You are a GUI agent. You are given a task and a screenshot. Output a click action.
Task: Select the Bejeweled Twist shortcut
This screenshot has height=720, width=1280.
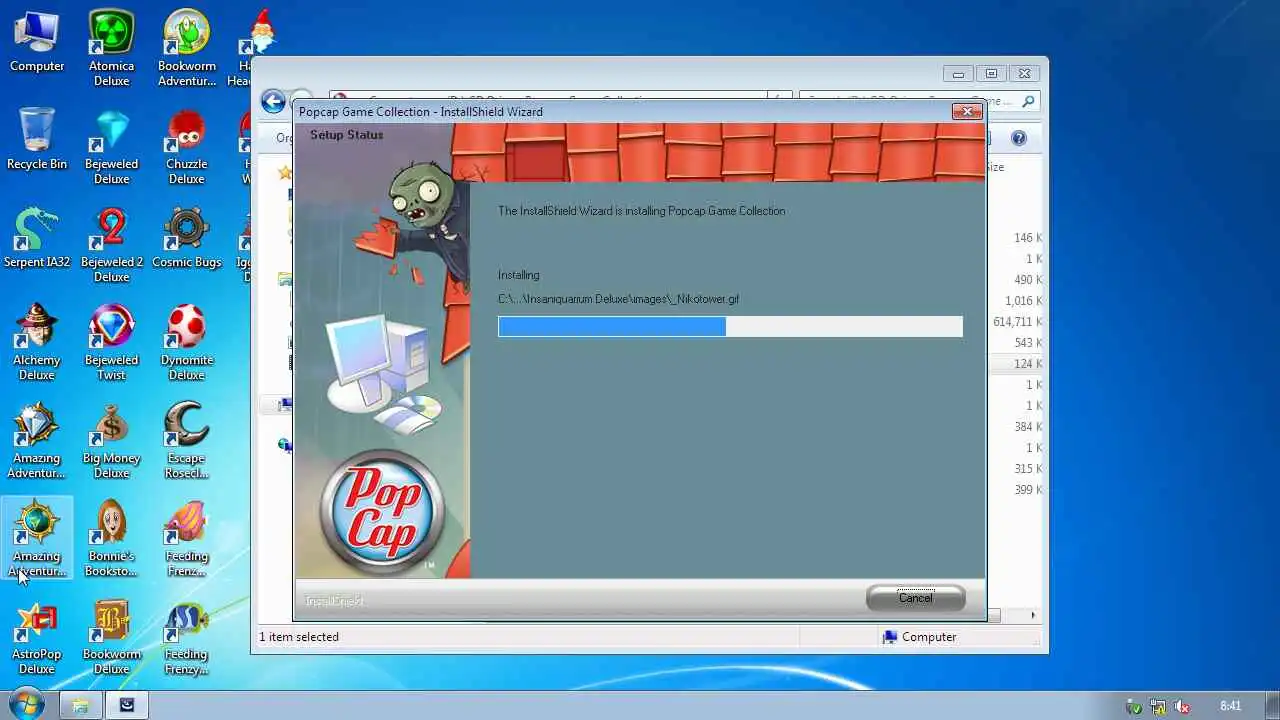tap(111, 343)
